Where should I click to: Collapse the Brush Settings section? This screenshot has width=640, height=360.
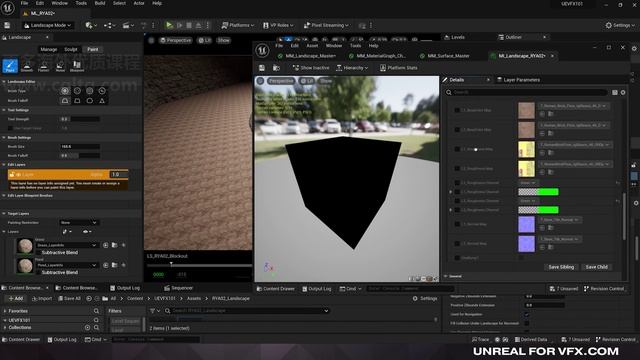pyautogui.click(x=4, y=138)
